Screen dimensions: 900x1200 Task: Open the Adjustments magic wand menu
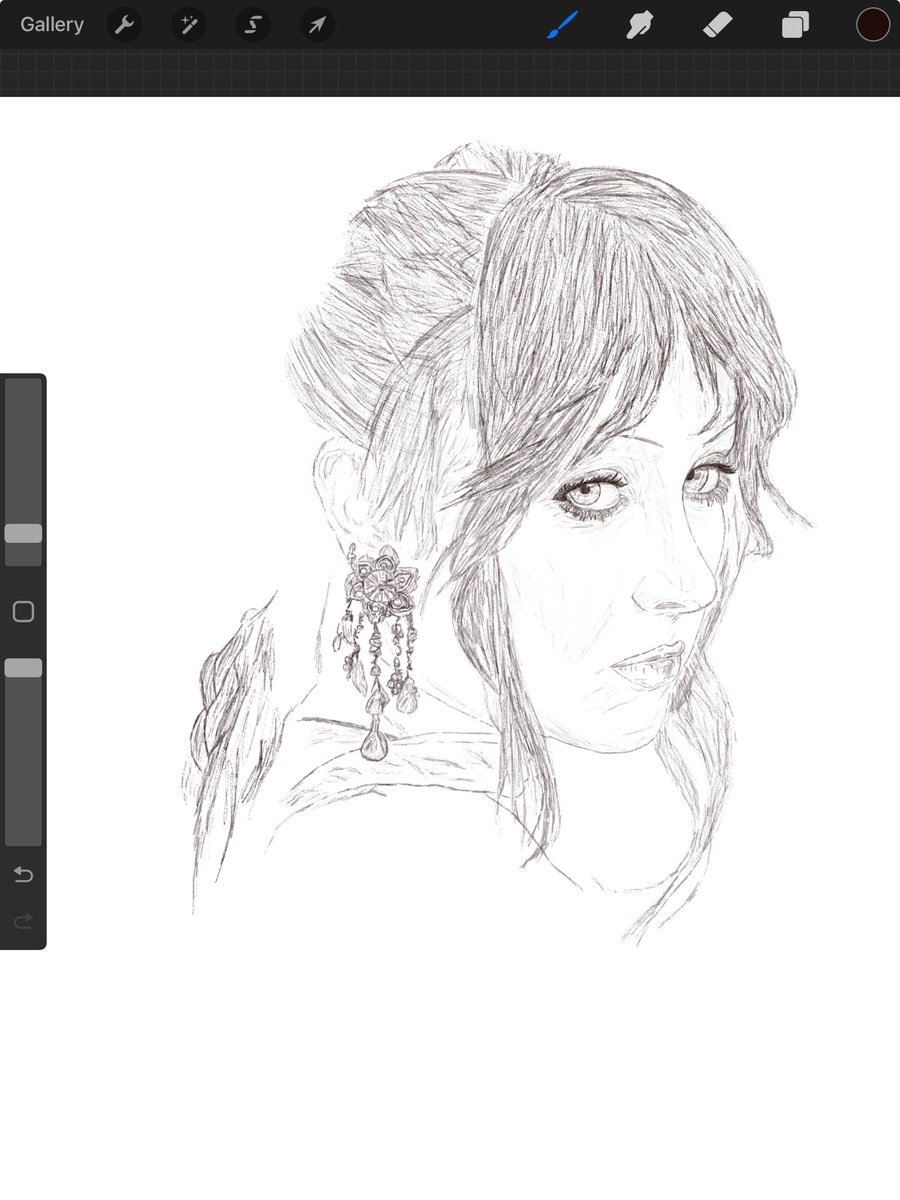coord(188,25)
